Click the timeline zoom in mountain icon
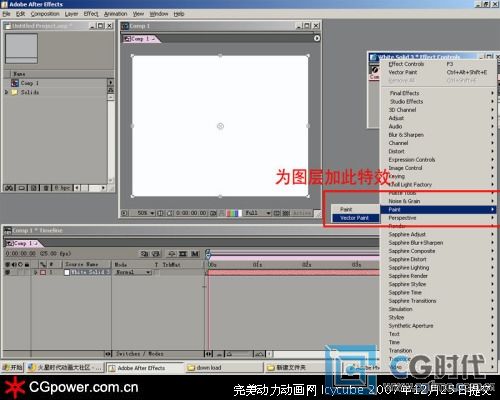The height and width of the screenshot is (400, 500). pyautogui.click(x=260, y=354)
